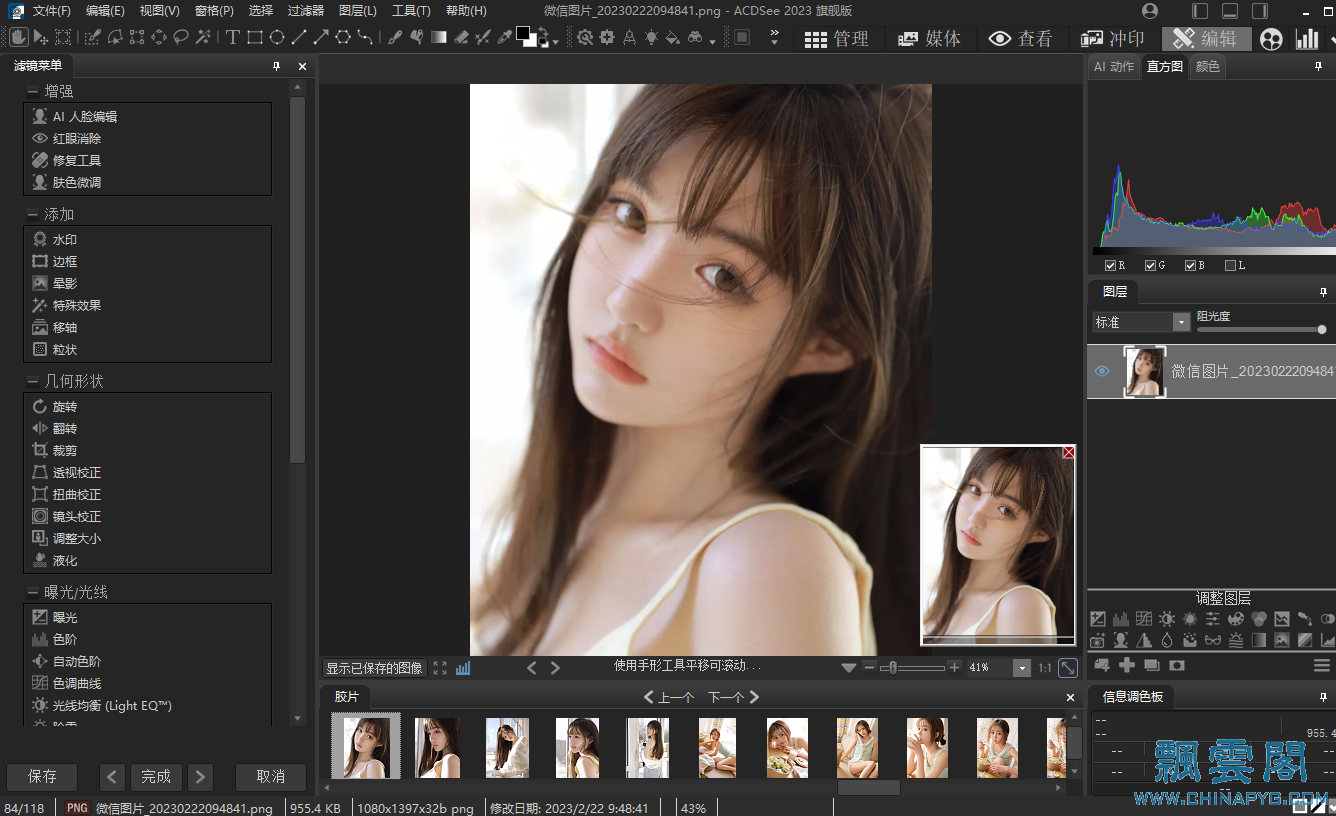1336x816 pixels.
Task: Click 显示已保存的图像 button
Action: point(375,668)
